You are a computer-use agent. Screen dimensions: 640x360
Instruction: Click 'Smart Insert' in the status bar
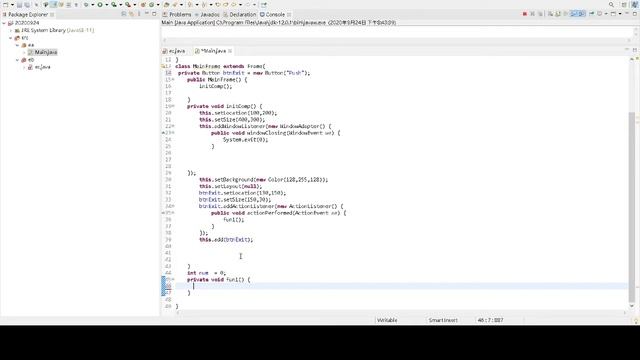click(443, 320)
